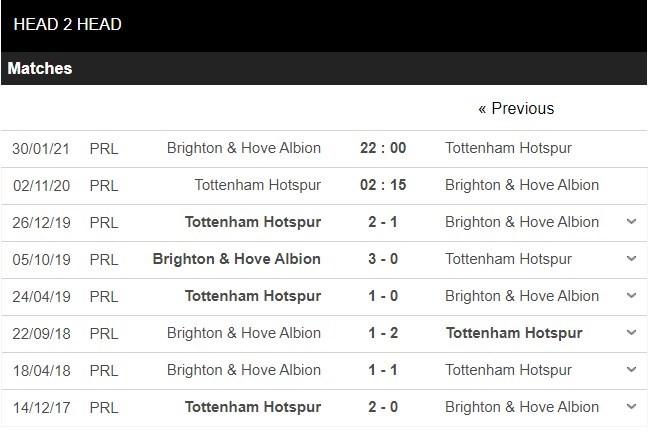652x433 pixels.
Task: Expand the 26/12/19 match row chevron
Action: 630,221
